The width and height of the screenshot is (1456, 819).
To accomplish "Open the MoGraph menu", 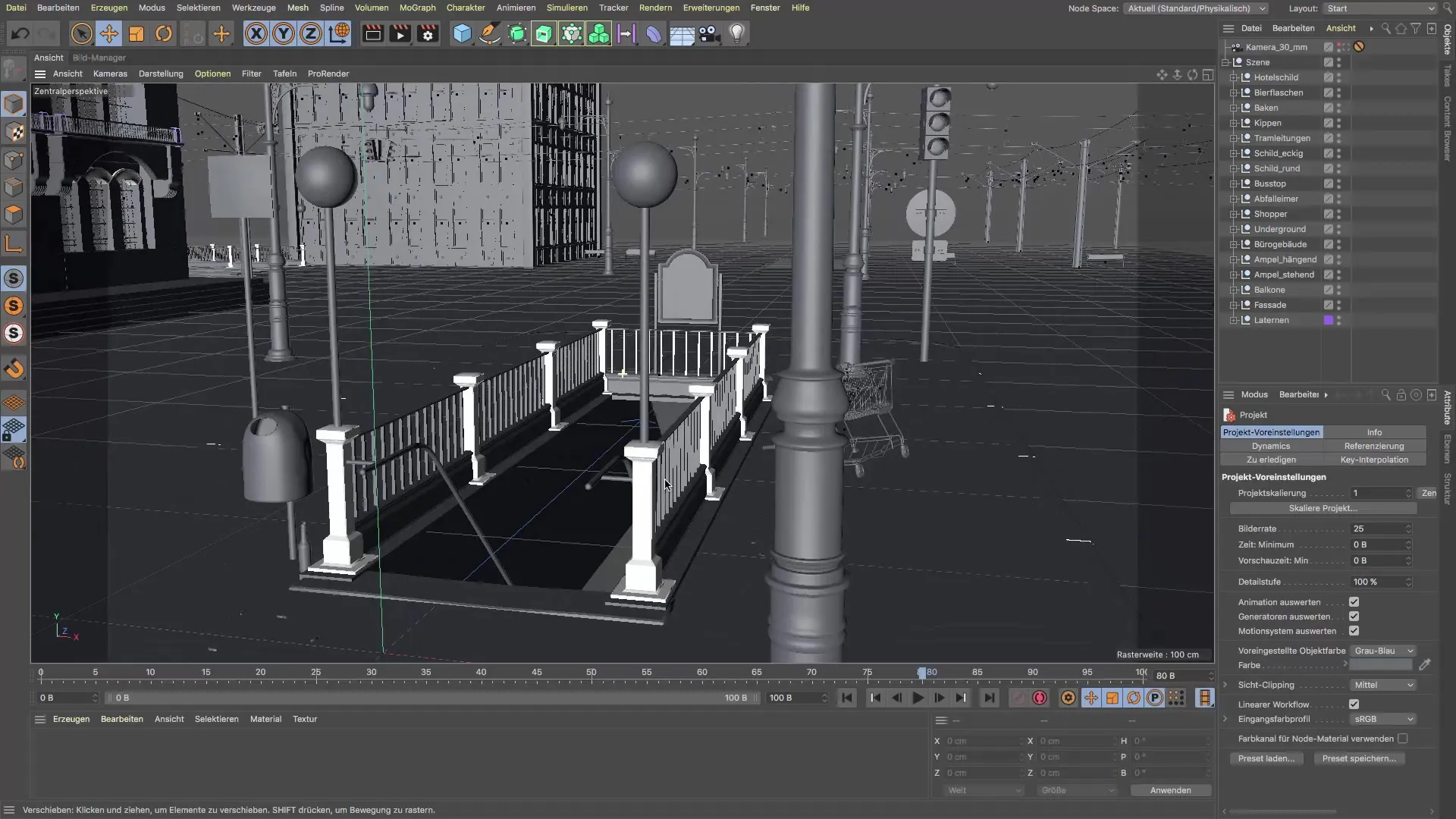I will click(x=417, y=8).
